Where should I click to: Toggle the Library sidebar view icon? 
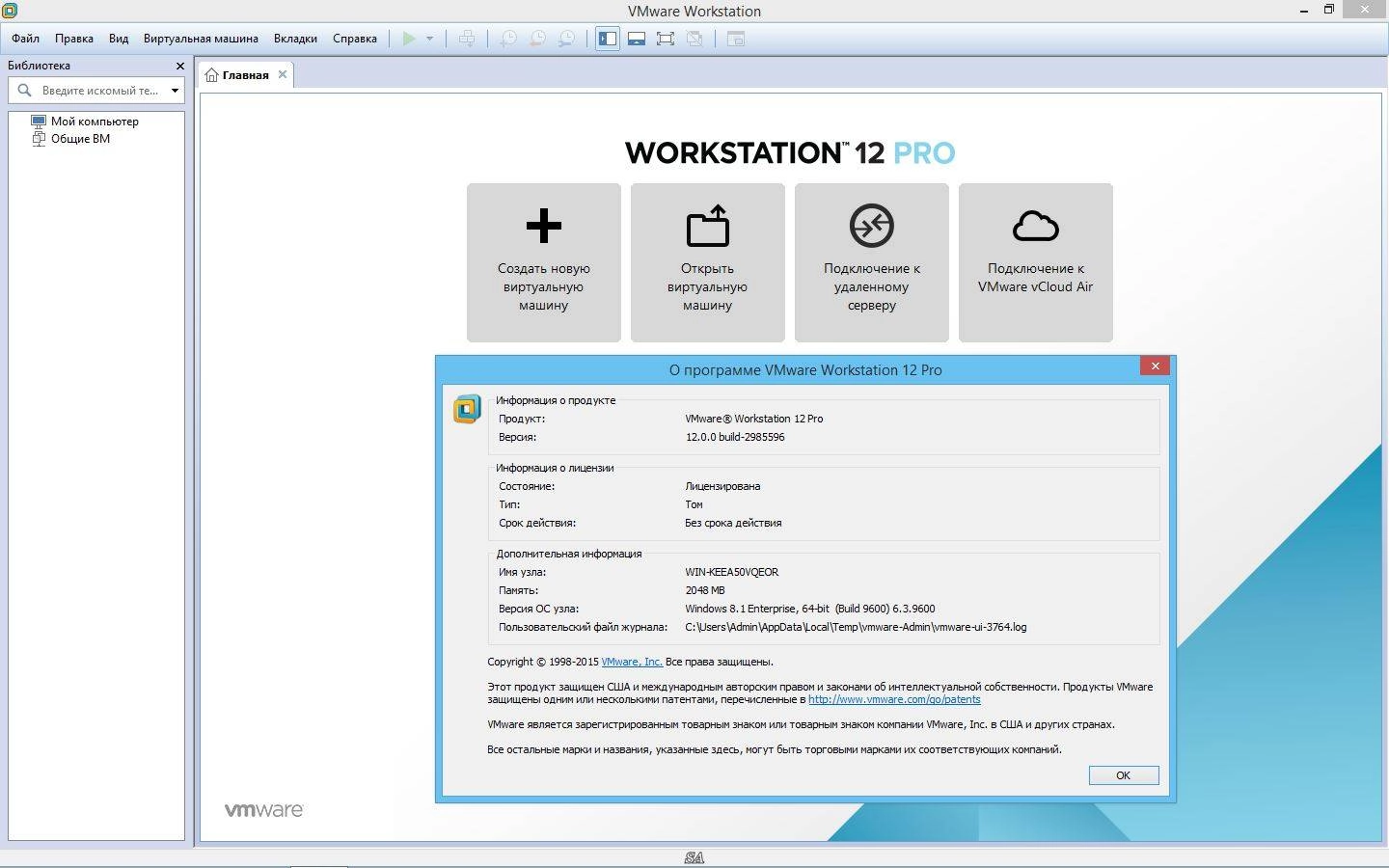[608, 39]
